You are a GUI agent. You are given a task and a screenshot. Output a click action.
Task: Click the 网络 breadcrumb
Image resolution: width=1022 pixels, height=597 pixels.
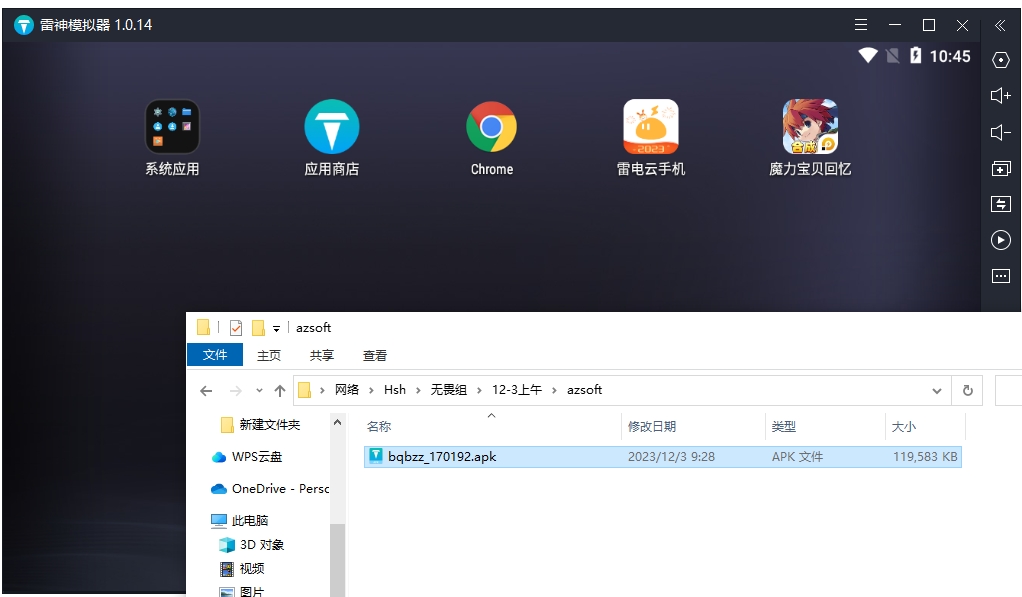tap(347, 390)
